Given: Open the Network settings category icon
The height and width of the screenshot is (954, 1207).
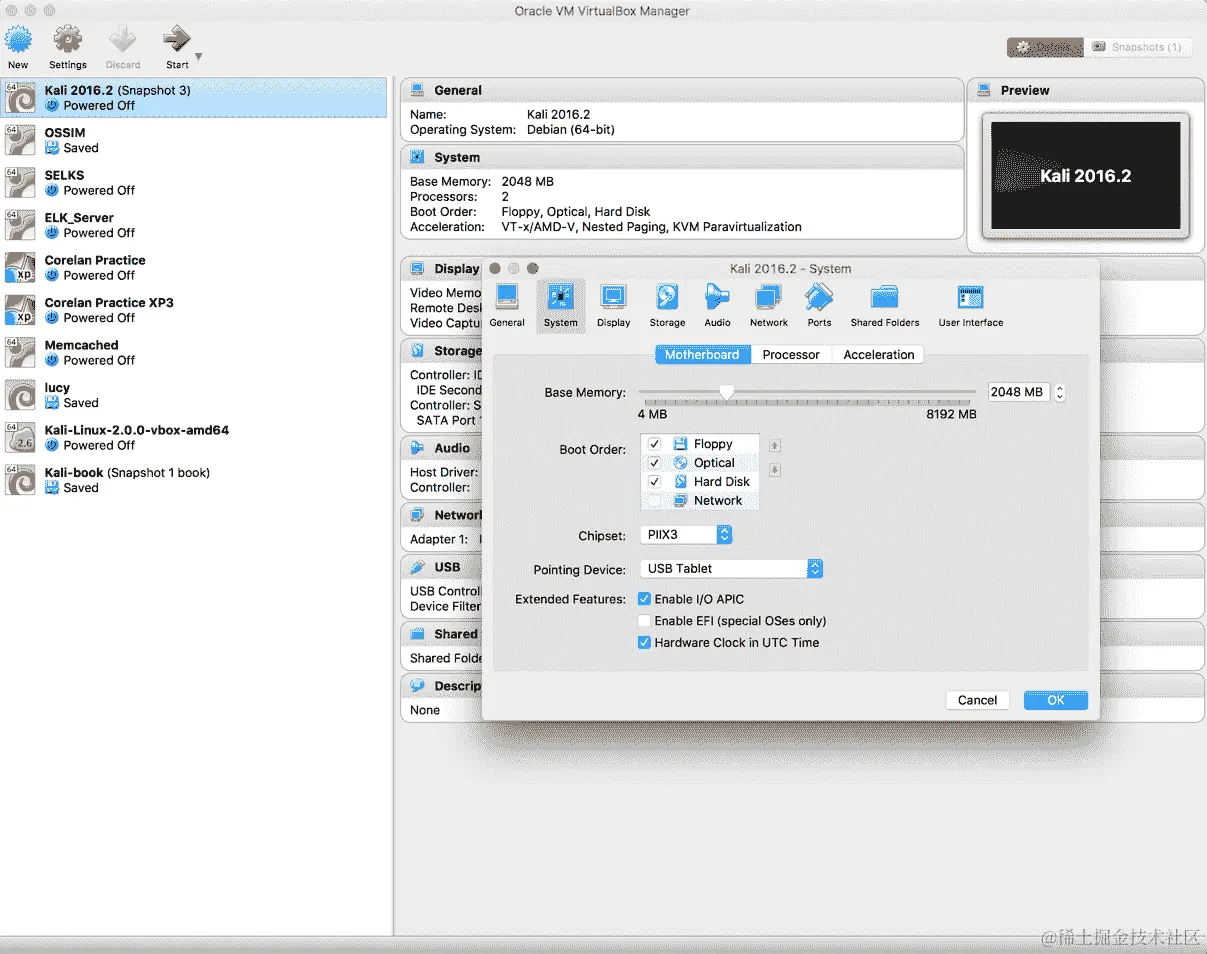Looking at the screenshot, I should (x=769, y=298).
